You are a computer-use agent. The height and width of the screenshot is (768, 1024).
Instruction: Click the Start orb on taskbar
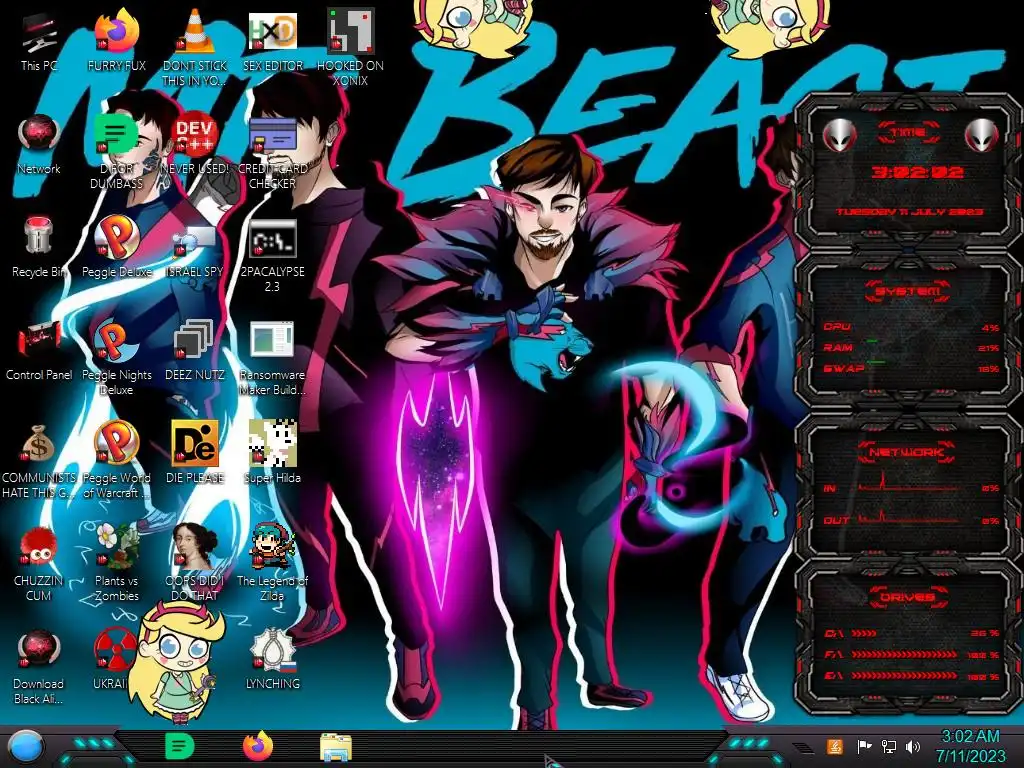[26, 746]
